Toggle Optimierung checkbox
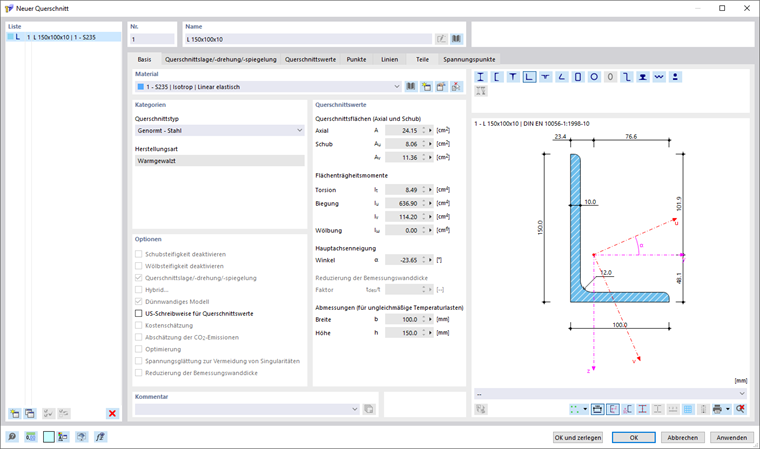This screenshot has width=760, height=449. coord(139,349)
